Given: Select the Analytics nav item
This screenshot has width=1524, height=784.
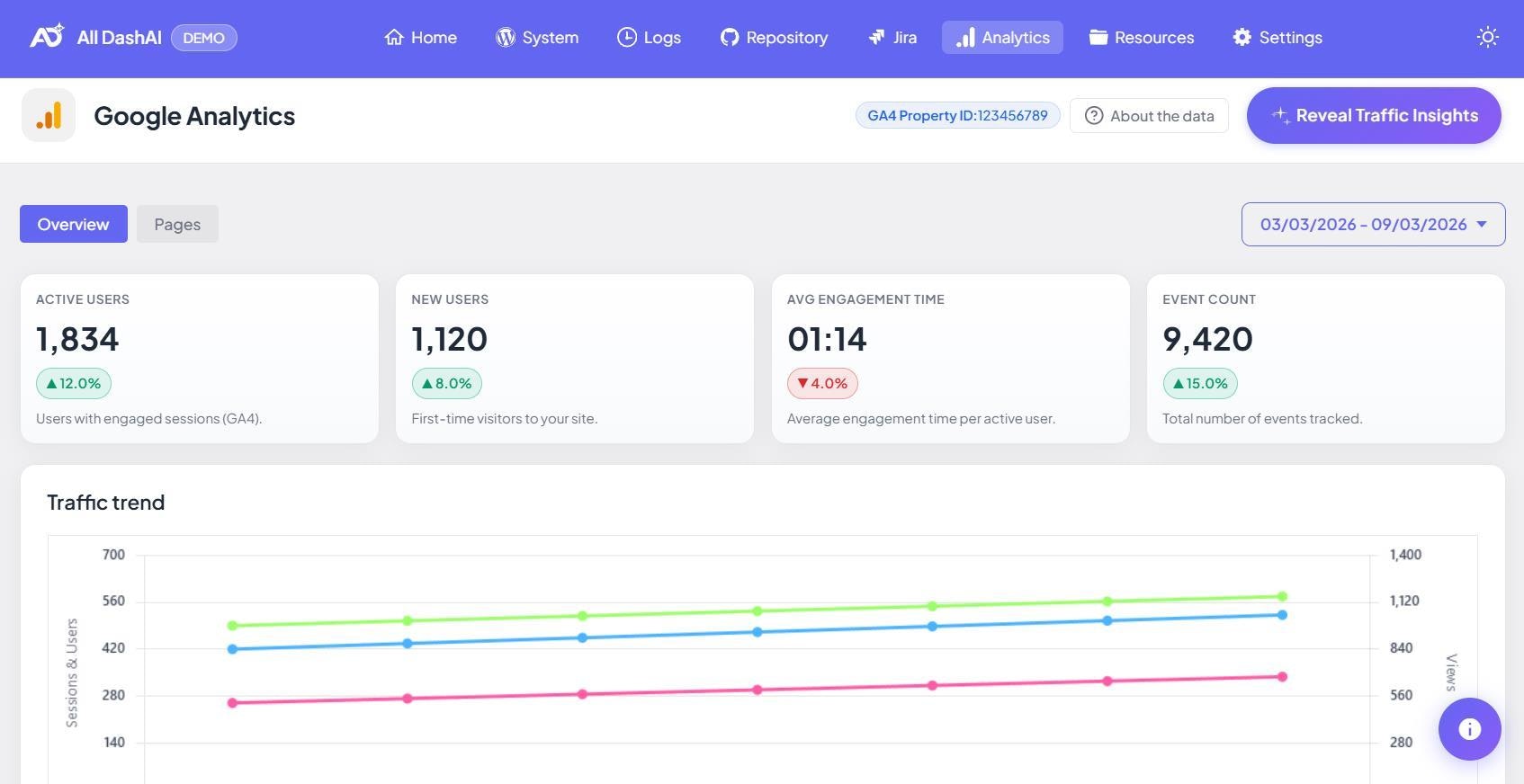Looking at the screenshot, I should [1002, 38].
